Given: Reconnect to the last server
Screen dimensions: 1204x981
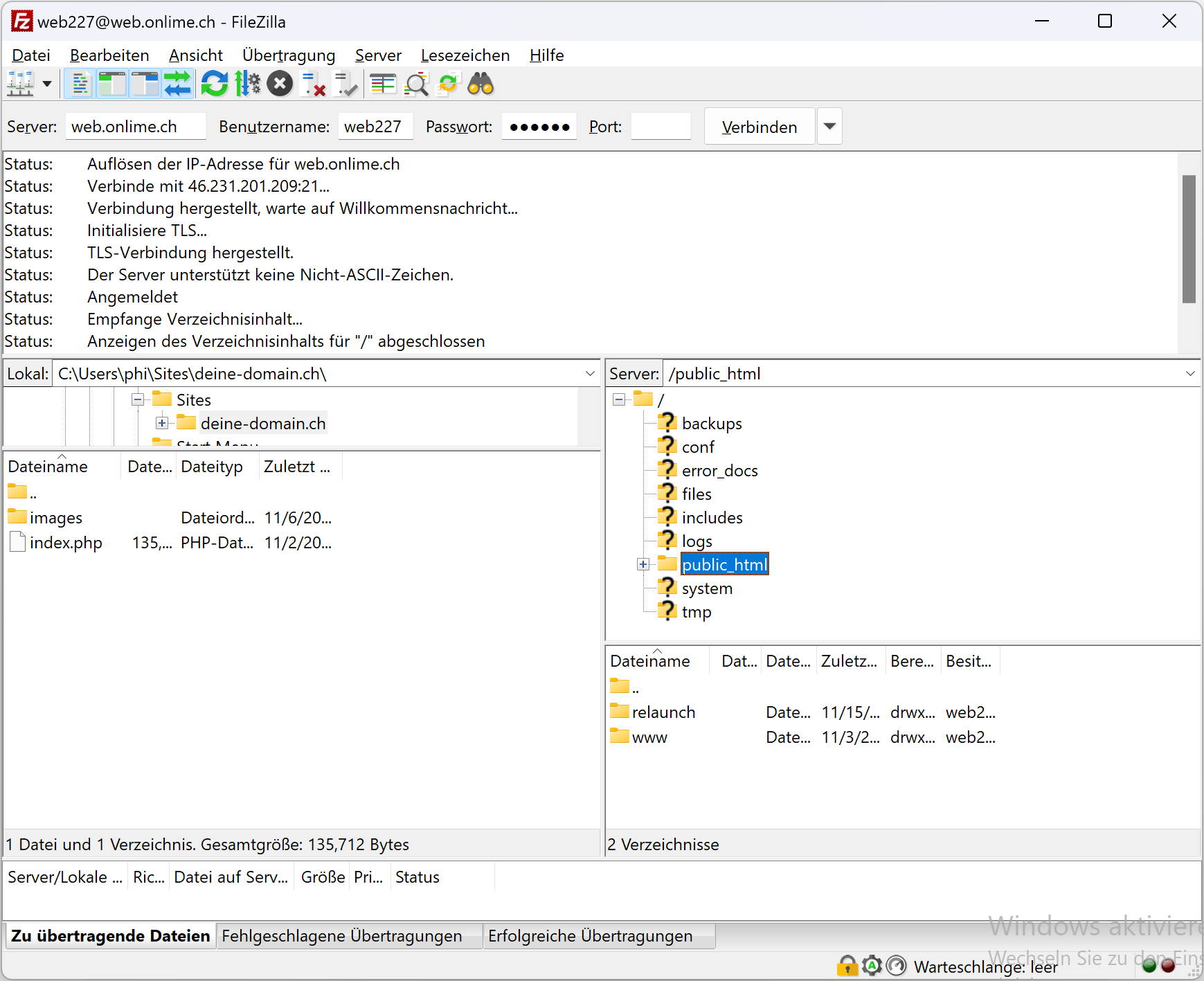Looking at the screenshot, I should pyautogui.click(x=345, y=84).
